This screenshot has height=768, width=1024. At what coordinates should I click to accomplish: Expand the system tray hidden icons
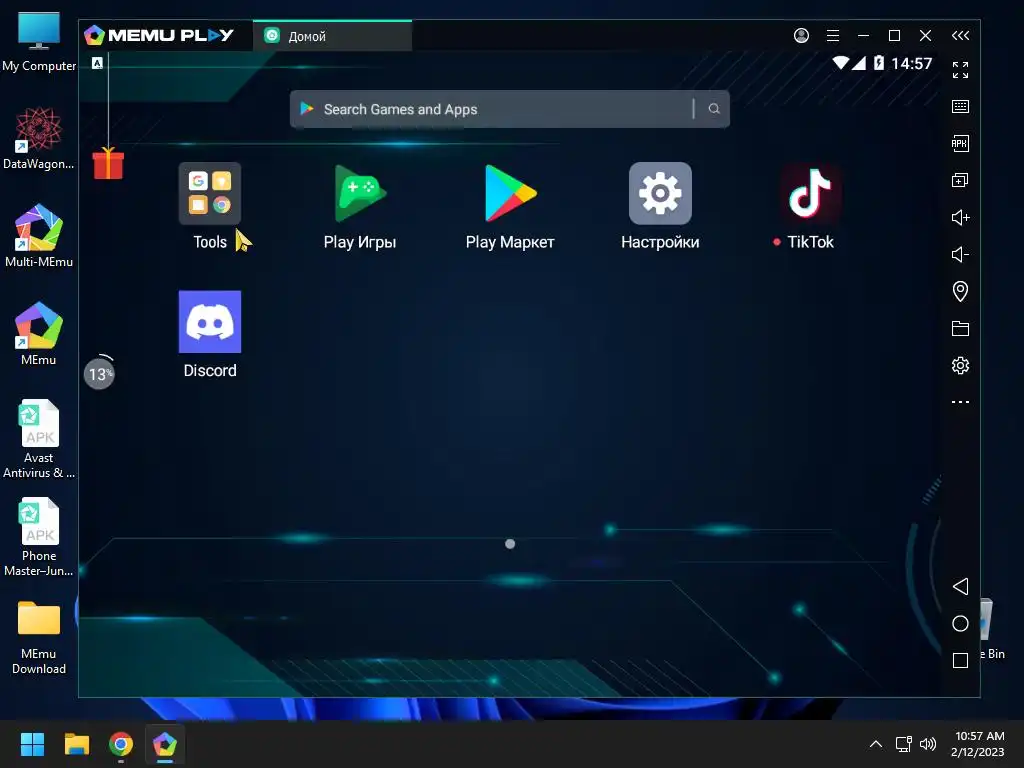click(x=876, y=744)
